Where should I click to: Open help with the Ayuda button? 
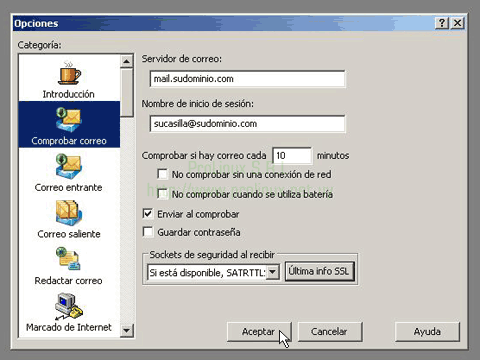coord(427,332)
